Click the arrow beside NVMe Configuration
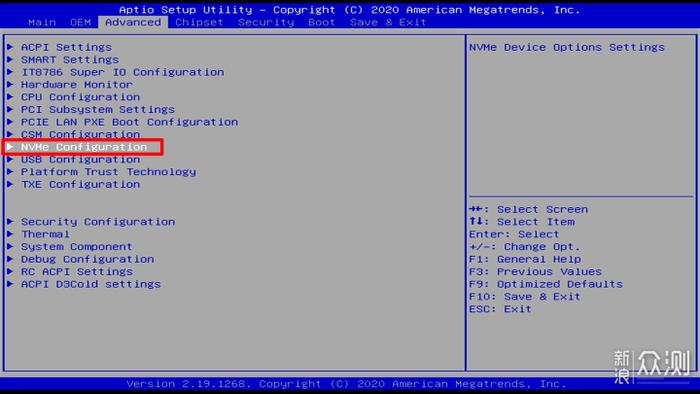 pyautogui.click(x=10, y=147)
